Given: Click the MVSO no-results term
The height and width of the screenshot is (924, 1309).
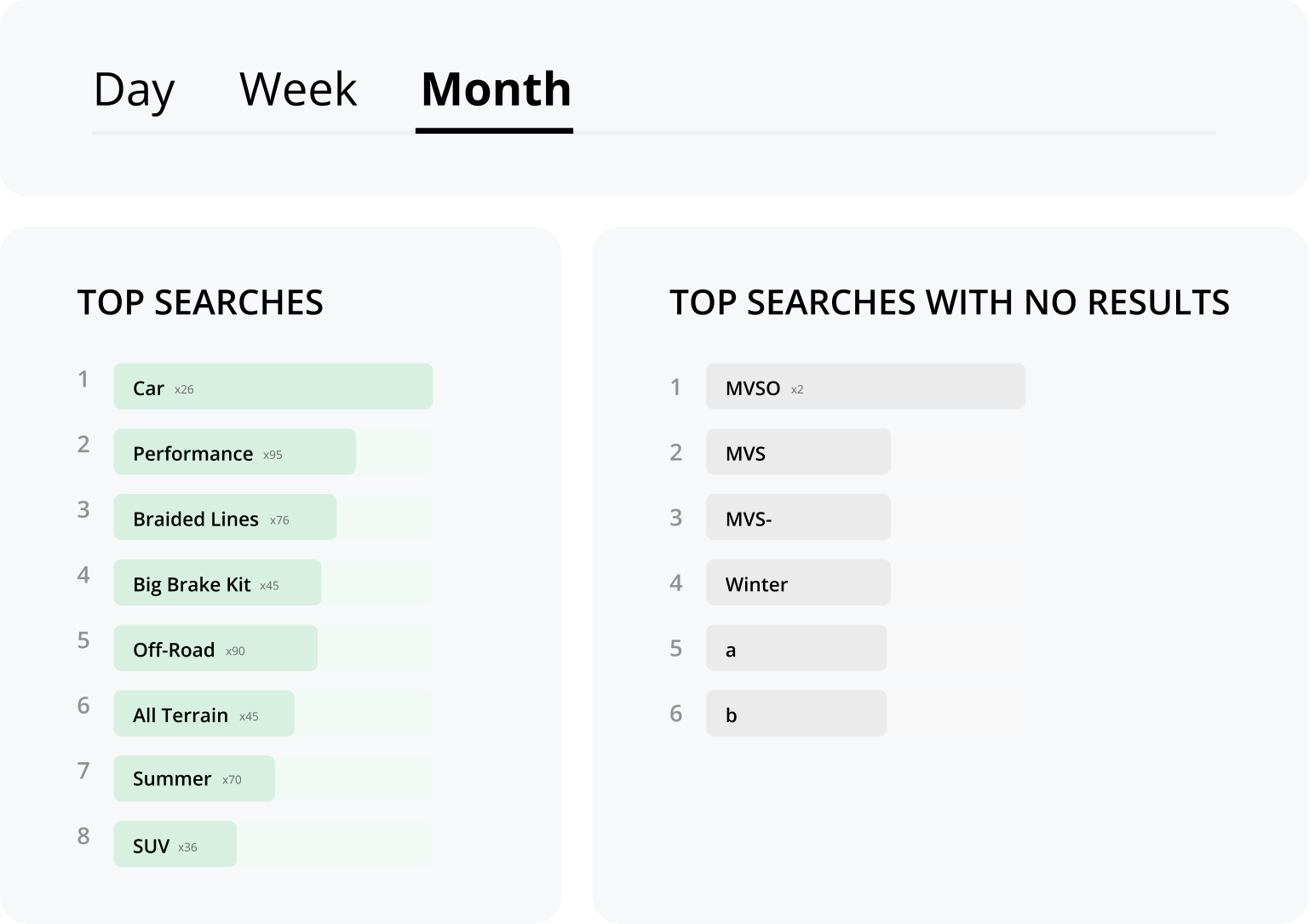Looking at the screenshot, I should pyautogui.click(x=753, y=388).
